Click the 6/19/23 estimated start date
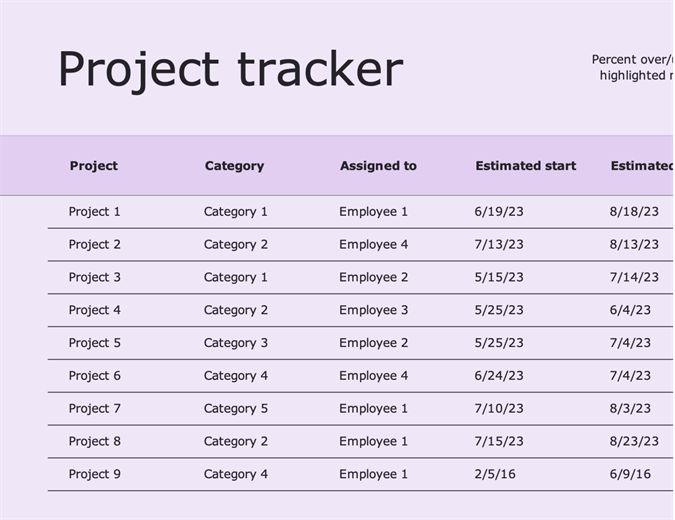Image resolution: width=675 pixels, height=520 pixels. [x=499, y=212]
